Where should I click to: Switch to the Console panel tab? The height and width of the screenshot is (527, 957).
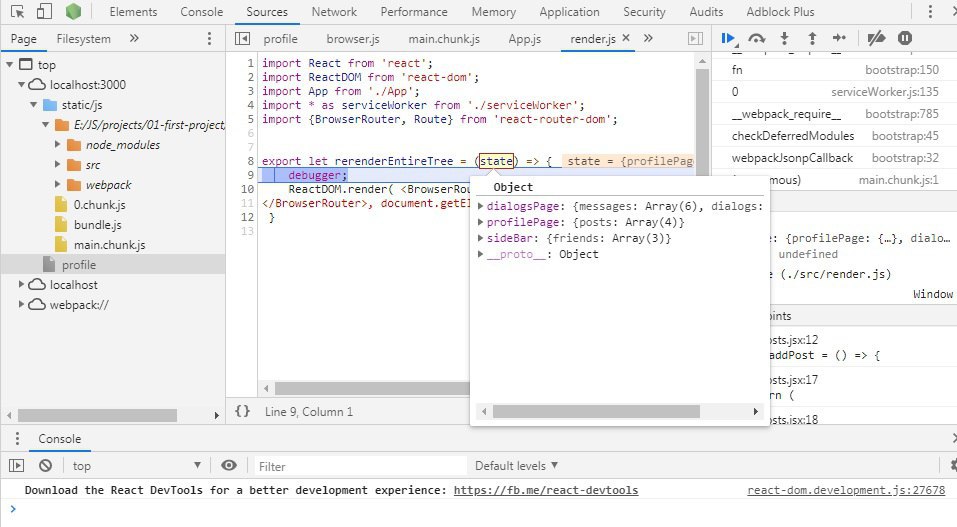pyautogui.click(x=201, y=12)
